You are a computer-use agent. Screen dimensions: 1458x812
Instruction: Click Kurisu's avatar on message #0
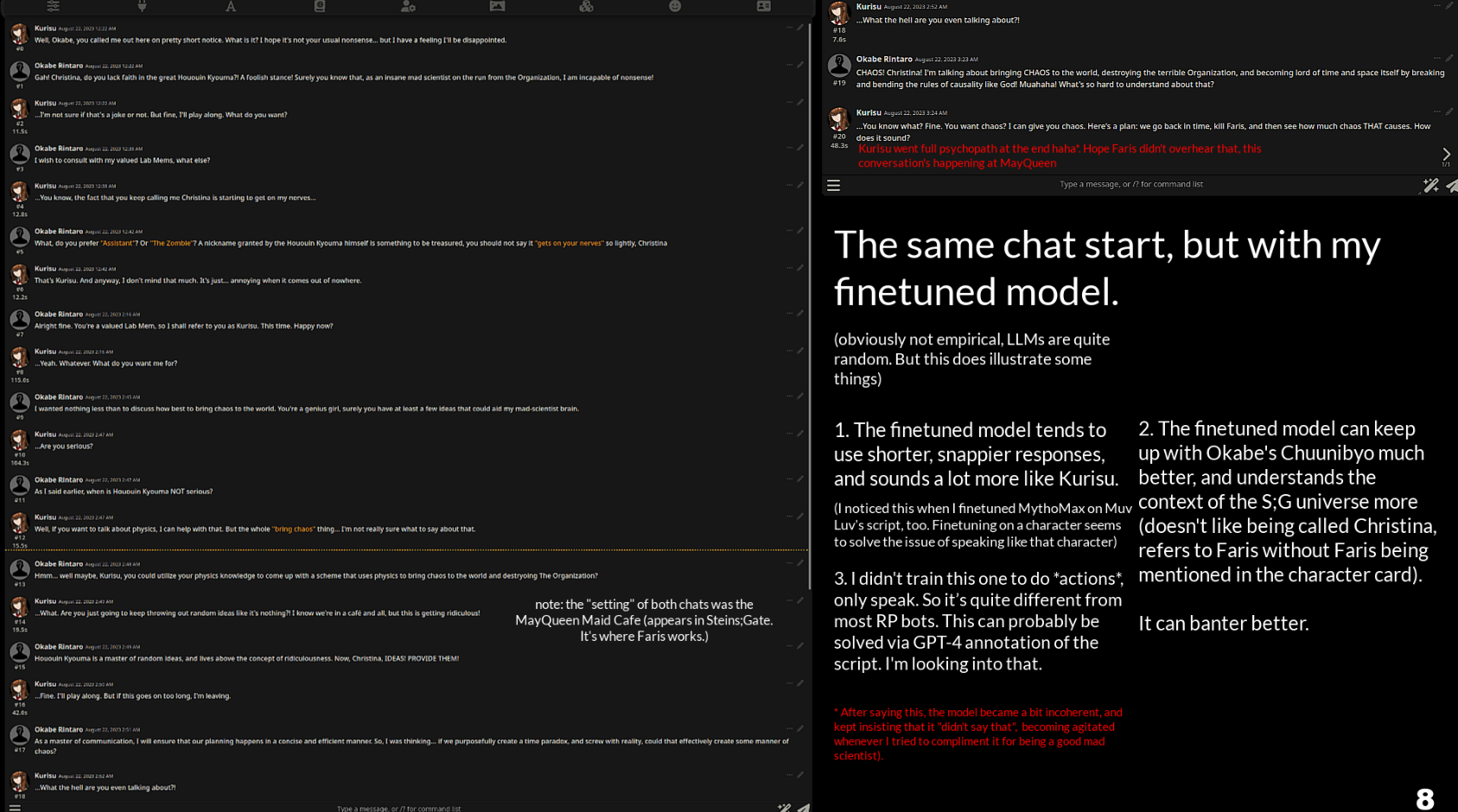tap(19, 34)
